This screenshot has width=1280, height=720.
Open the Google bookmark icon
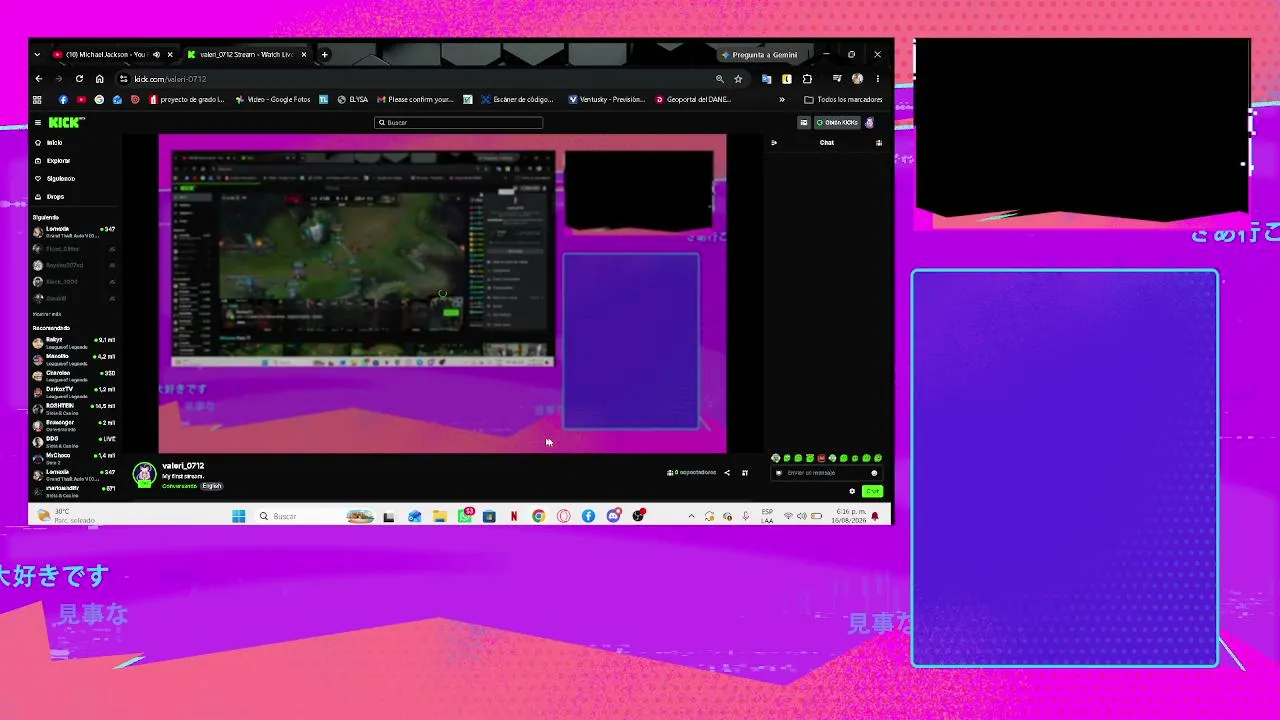pyautogui.click(x=99, y=100)
